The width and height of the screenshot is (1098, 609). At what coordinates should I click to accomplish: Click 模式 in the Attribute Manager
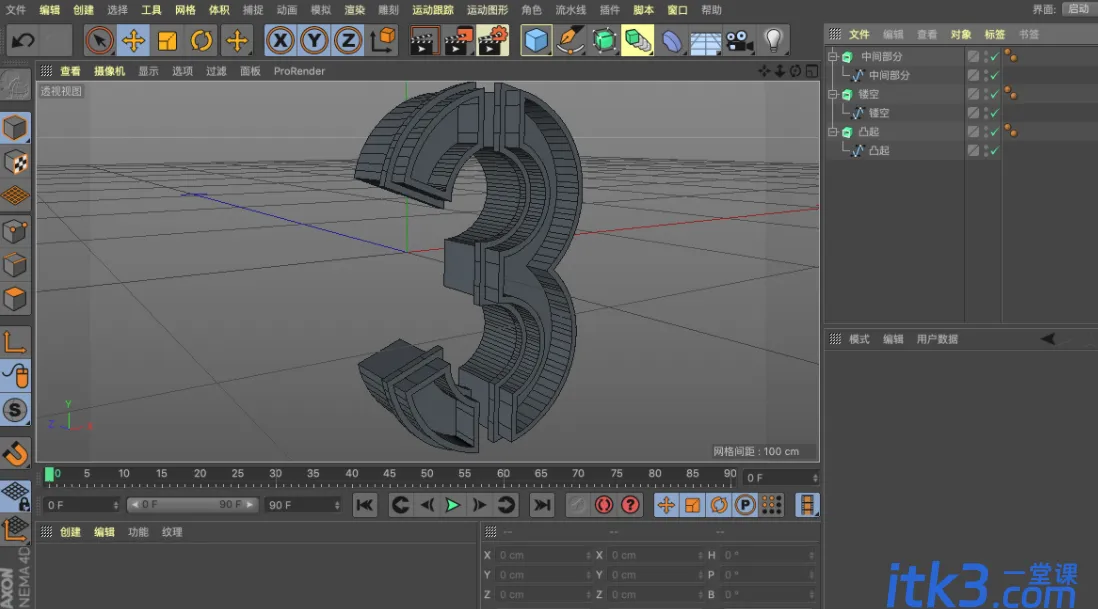pyautogui.click(x=859, y=340)
